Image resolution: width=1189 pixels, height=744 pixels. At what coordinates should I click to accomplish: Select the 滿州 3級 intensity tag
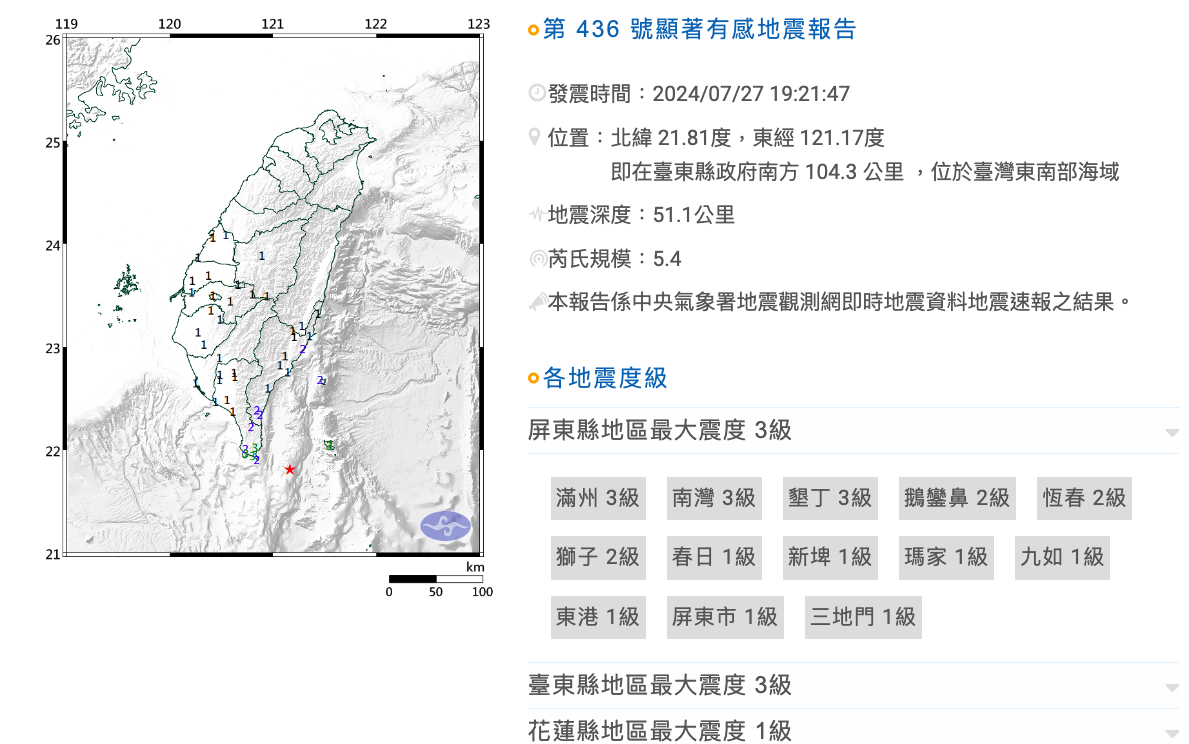[x=598, y=498]
